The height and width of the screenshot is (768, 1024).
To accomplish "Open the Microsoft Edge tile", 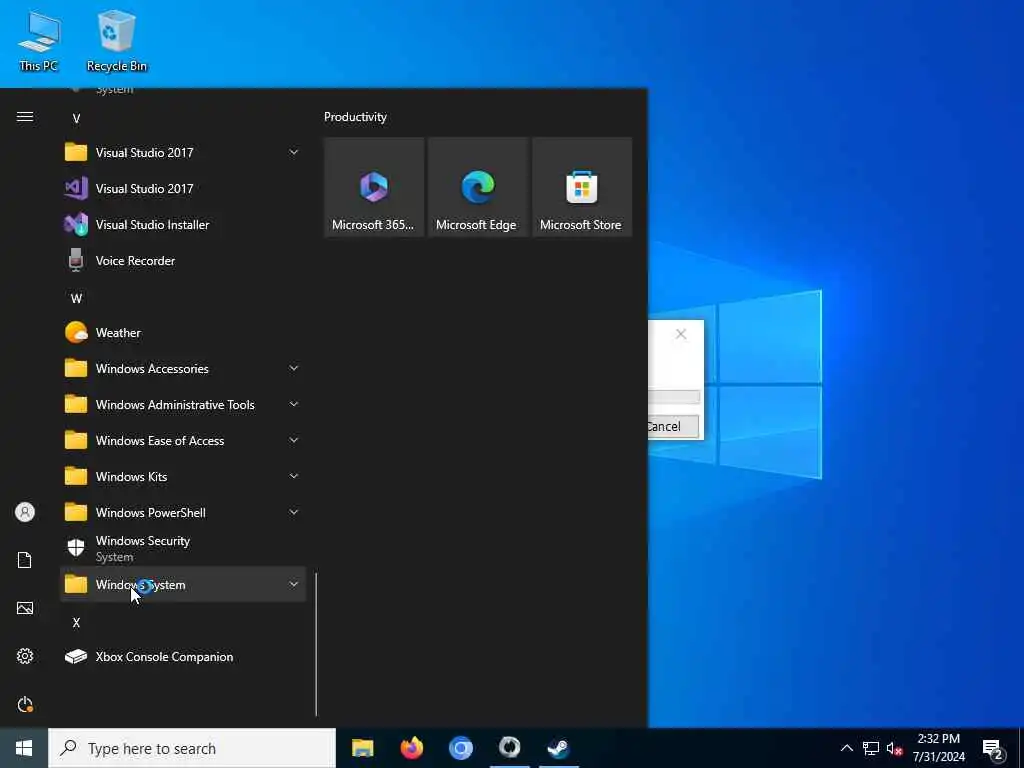I will point(477,187).
